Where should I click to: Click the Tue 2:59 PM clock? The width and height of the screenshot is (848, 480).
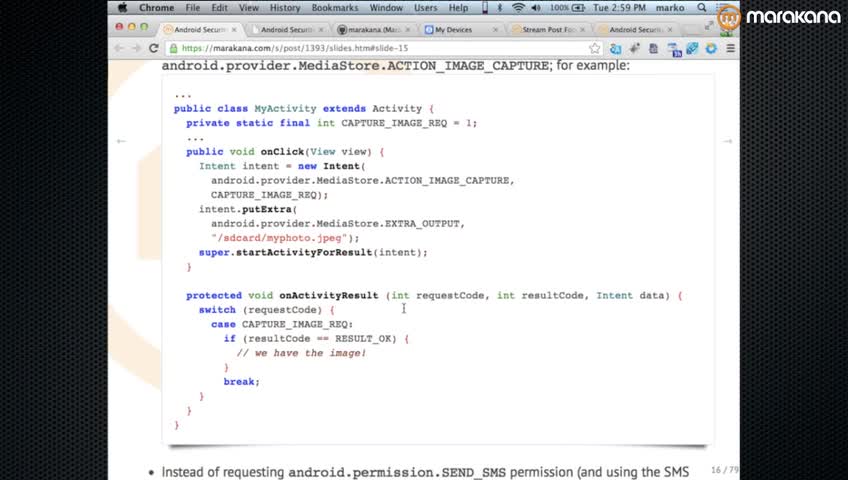pyautogui.click(x=619, y=8)
